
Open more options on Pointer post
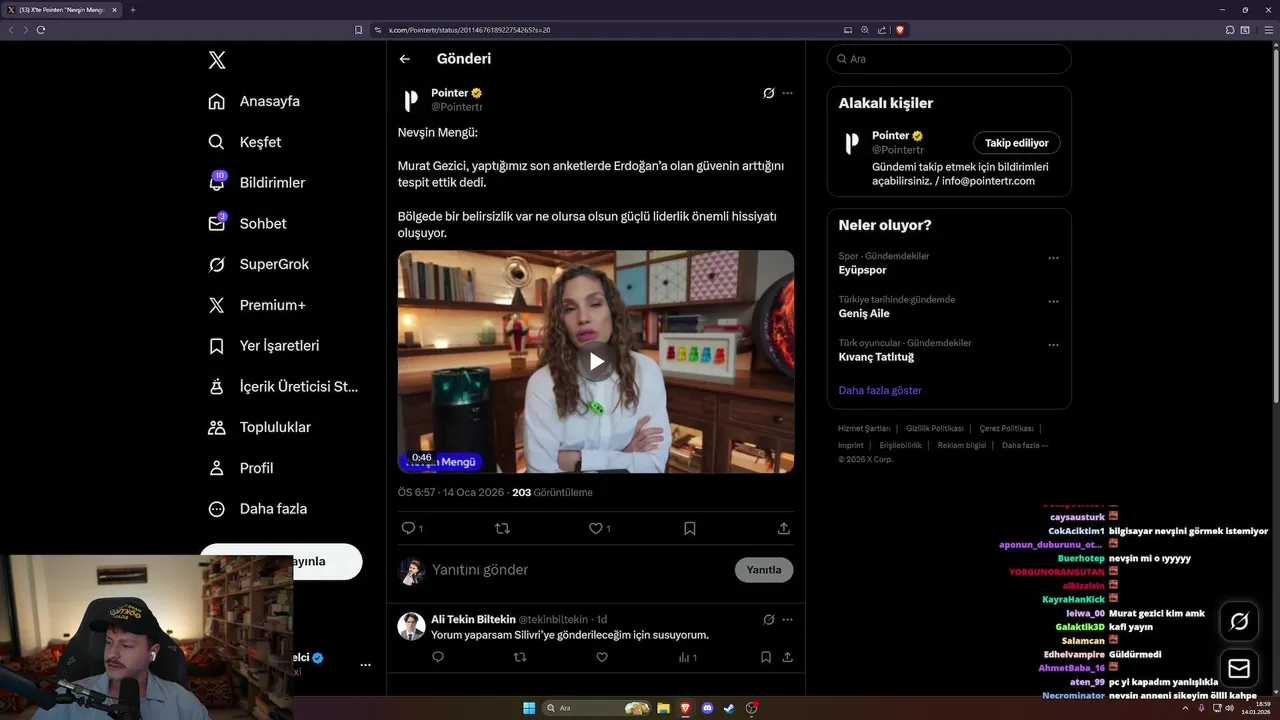tap(788, 93)
